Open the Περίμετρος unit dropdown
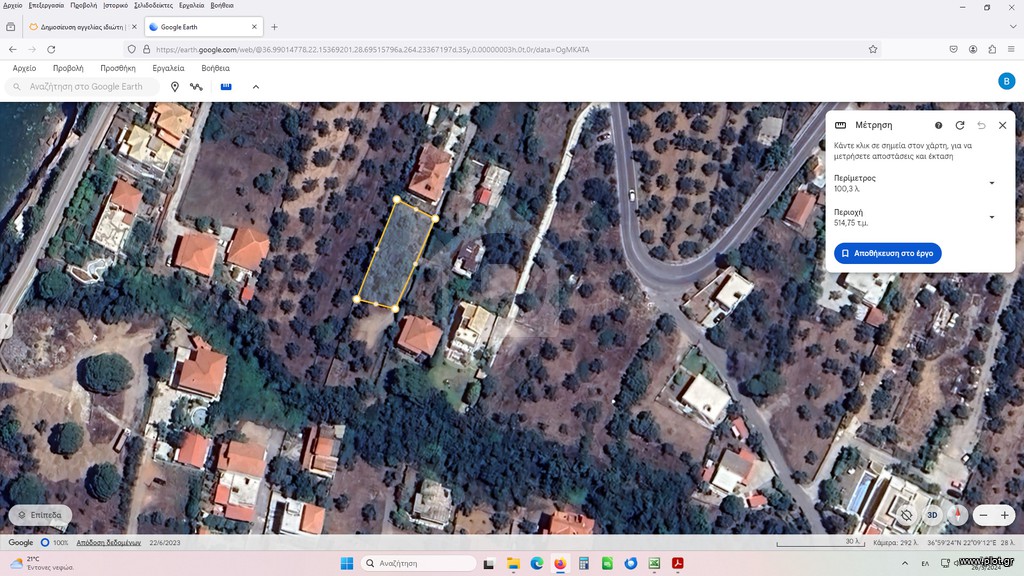 tap(992, 183)
